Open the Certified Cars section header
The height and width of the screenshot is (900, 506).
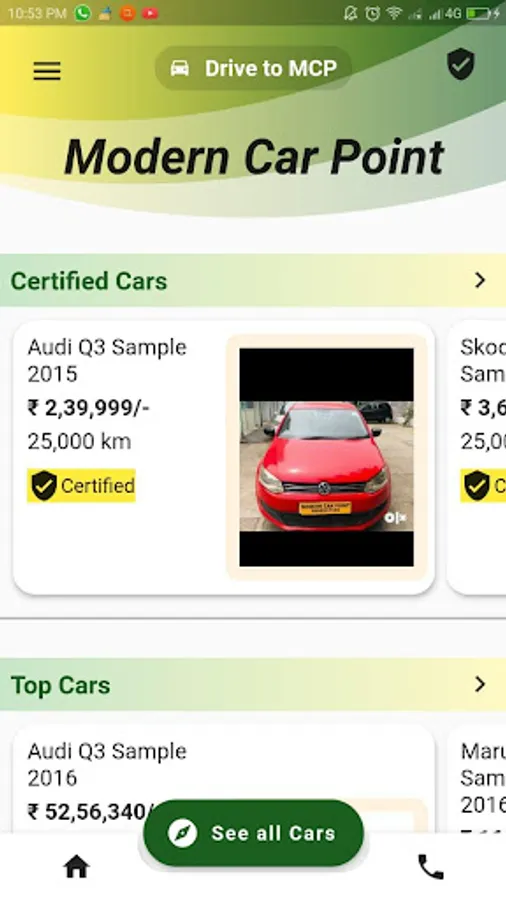pyautogui.click(x=253, y=281)
